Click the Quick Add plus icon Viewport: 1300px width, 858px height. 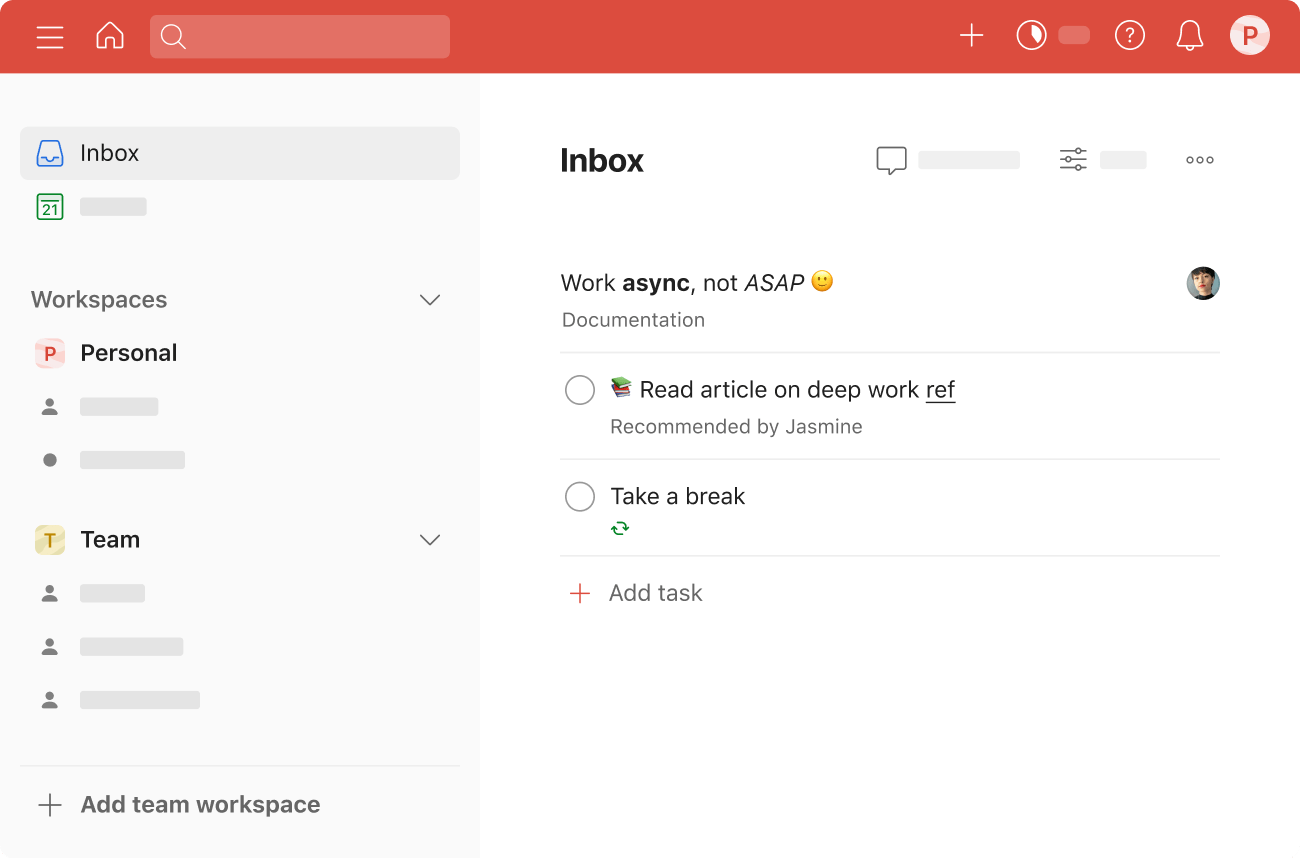971,37
